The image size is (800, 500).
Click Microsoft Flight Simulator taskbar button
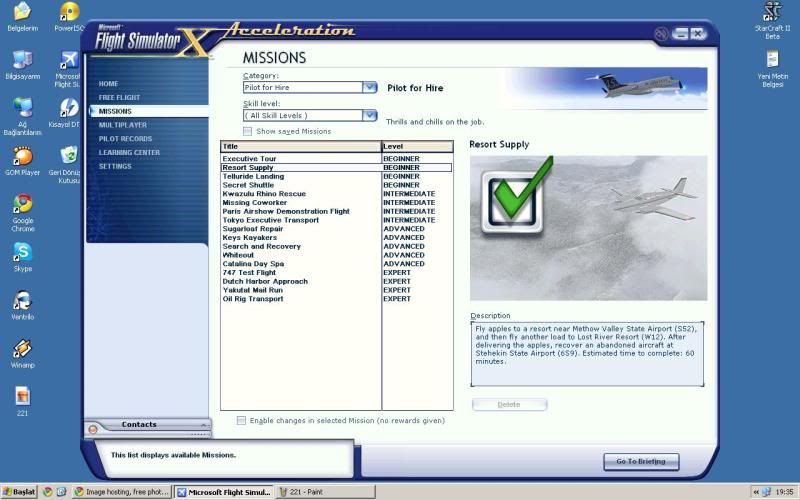pyautogui.click(x=224, y=492)
